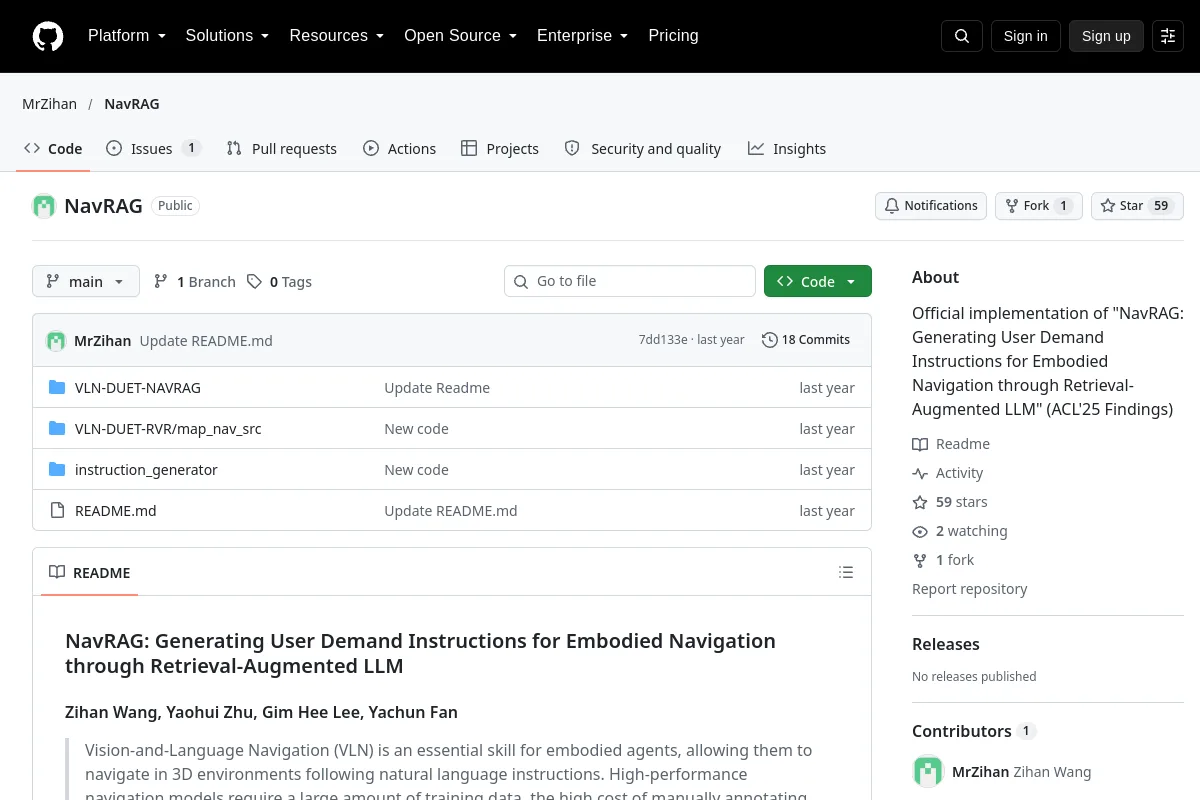The image size is (1200, 800).
Task: Click the Contributors heading link
Action: (962, 731)
